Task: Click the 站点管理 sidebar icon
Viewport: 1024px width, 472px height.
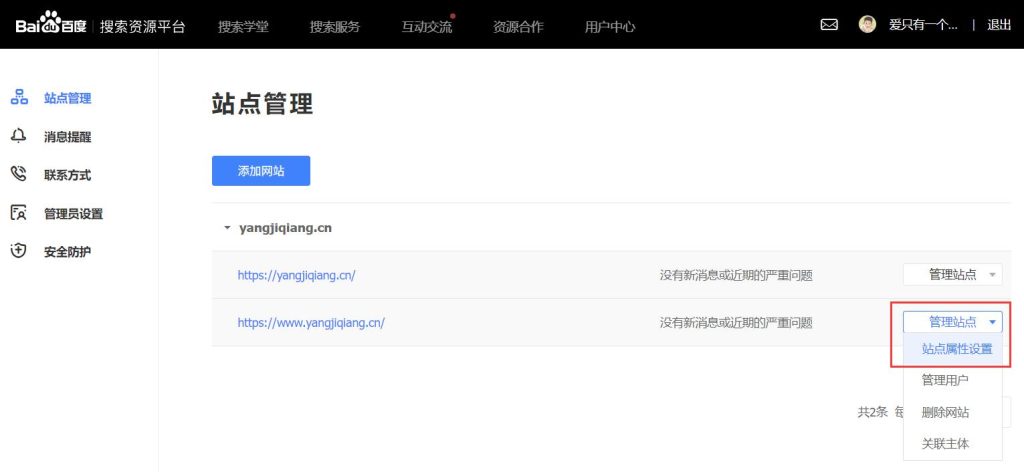Action: 19,98
